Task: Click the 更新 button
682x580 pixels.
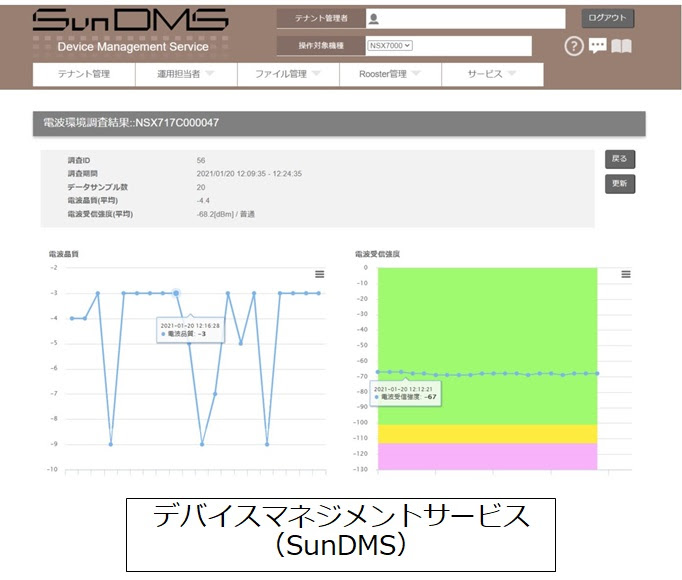Action: [620, 184]
